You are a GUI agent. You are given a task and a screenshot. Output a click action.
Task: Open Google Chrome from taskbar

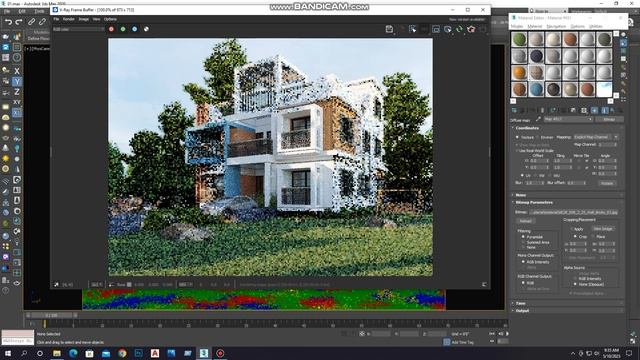click(x=122, y=353)
